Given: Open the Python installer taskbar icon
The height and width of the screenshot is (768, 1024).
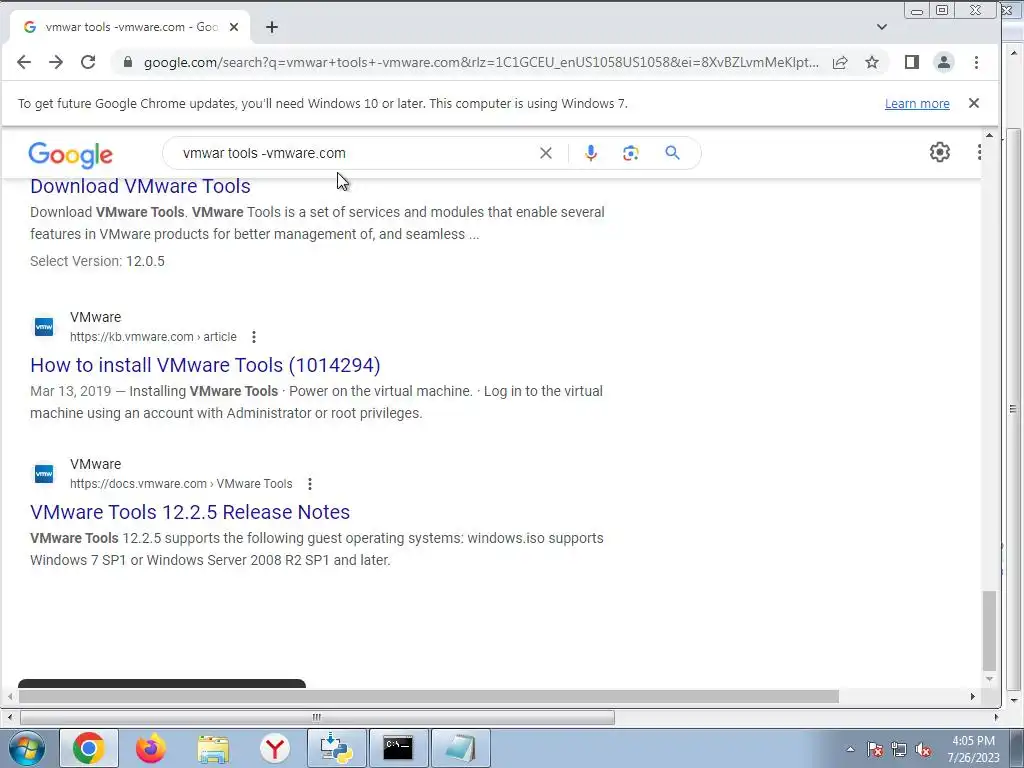Looking at the screenshot, I should tap(337, 748).
